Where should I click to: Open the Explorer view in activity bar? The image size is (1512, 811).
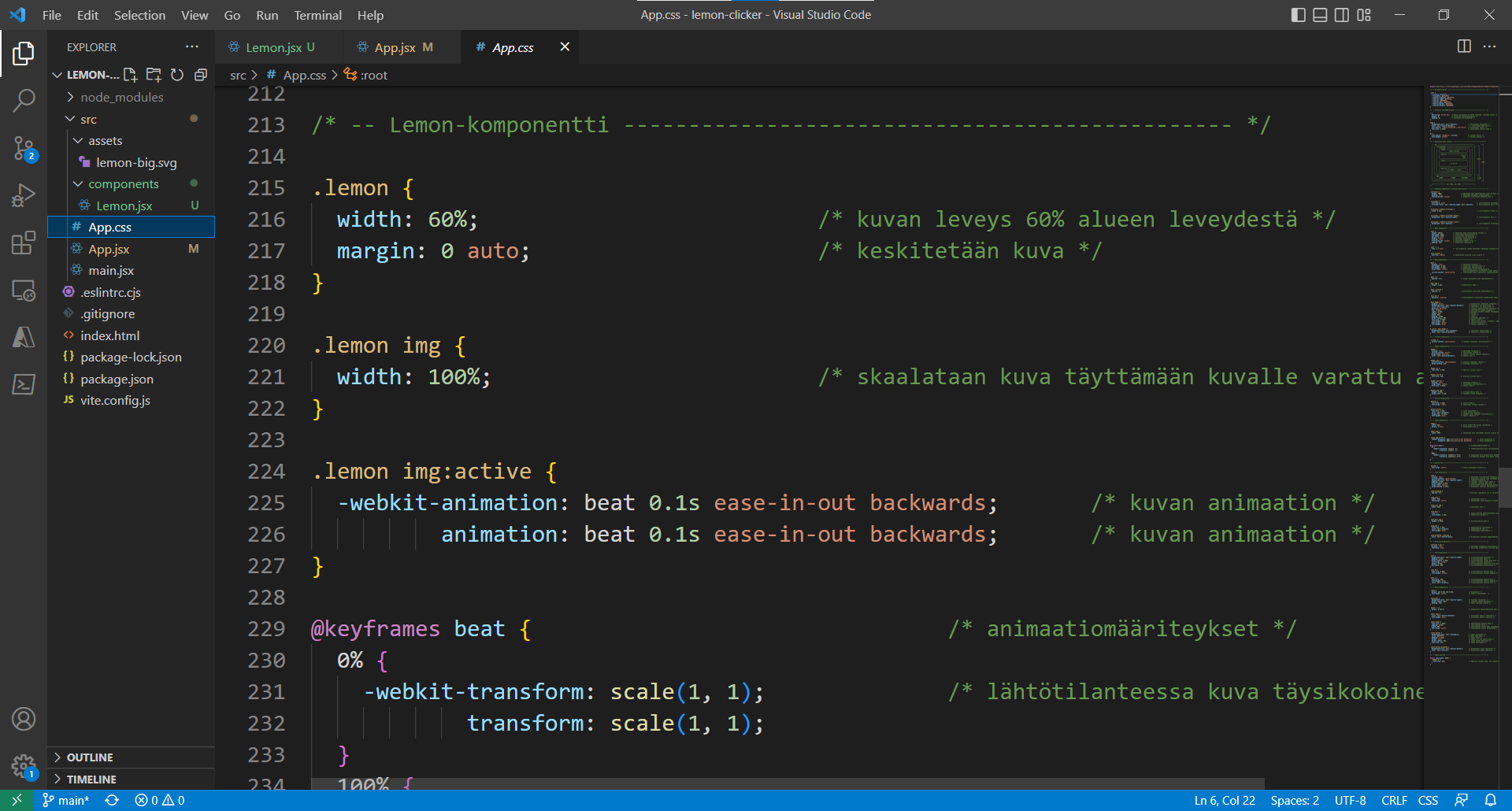tap(24, 54)
